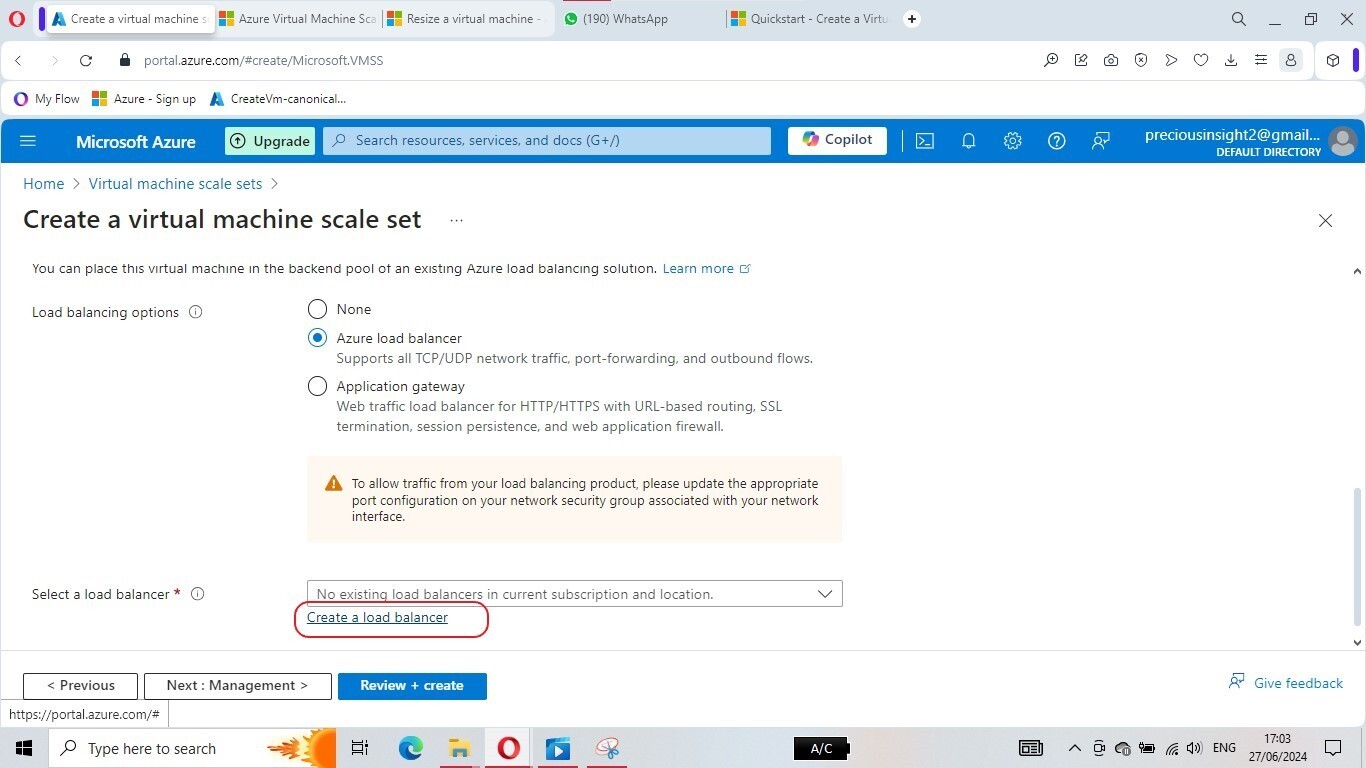Click the Windows taskbar search box
This screenshot has width=1366, height=768.
point(190,748)
